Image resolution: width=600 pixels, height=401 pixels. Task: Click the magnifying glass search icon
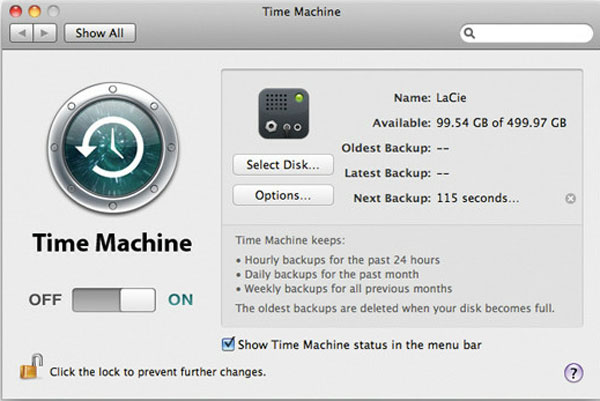point(469,33)
